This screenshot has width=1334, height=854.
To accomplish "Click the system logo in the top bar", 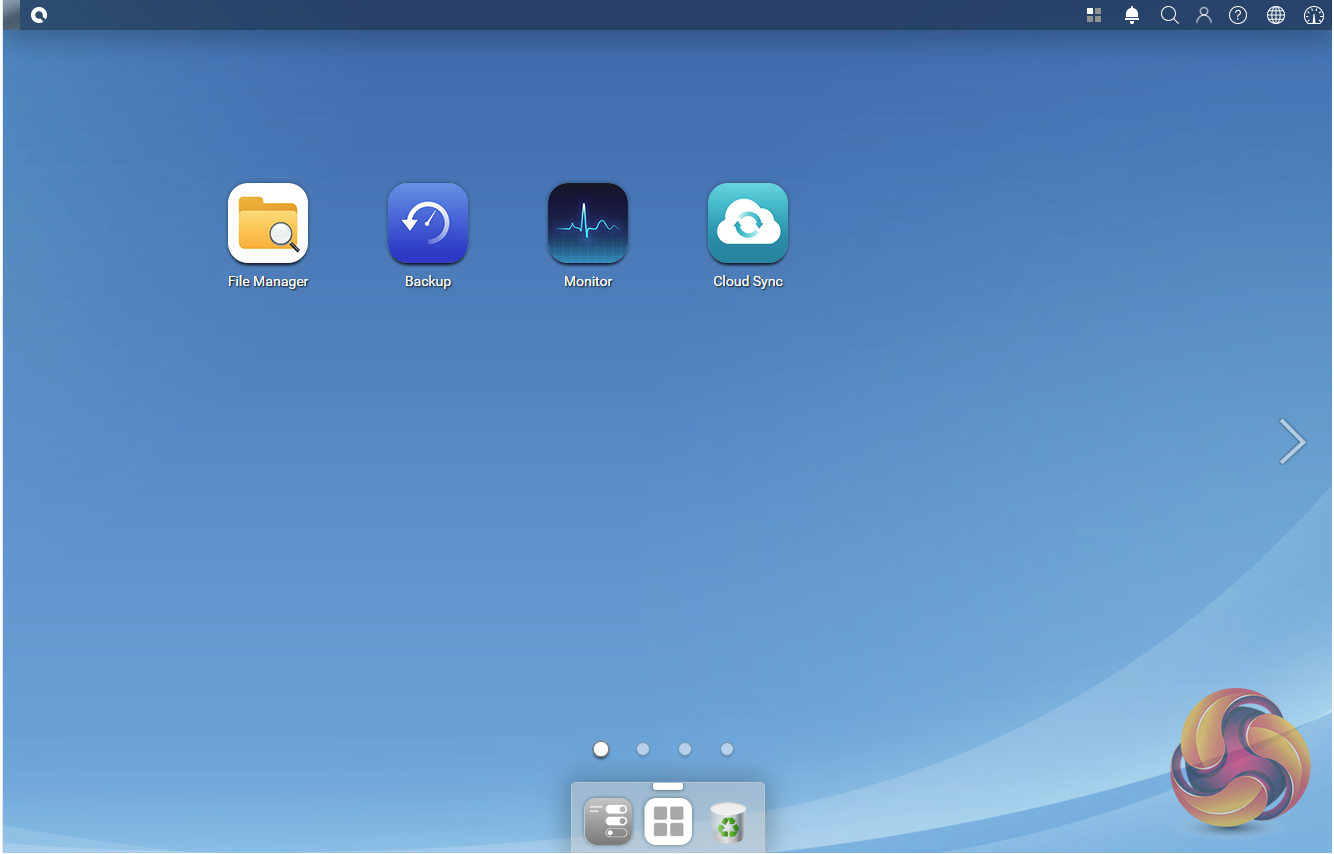I will (x=39, y=15).
